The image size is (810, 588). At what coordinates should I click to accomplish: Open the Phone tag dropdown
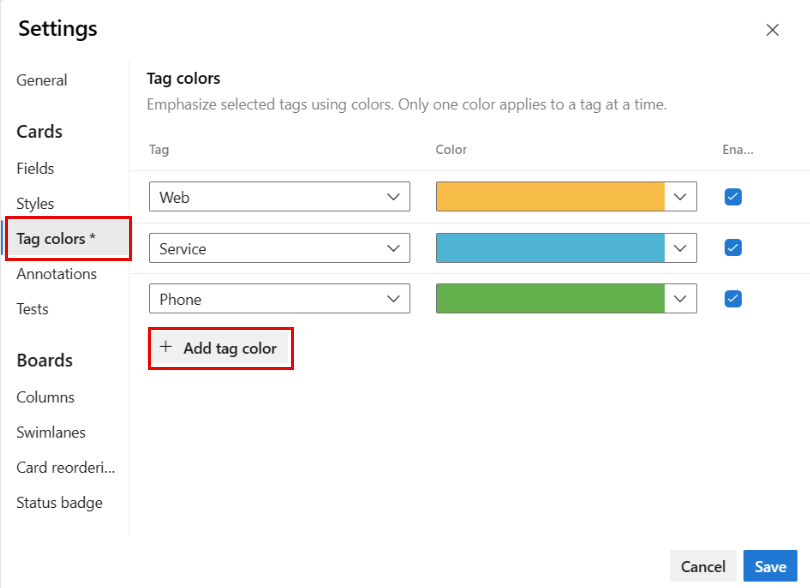393,299
